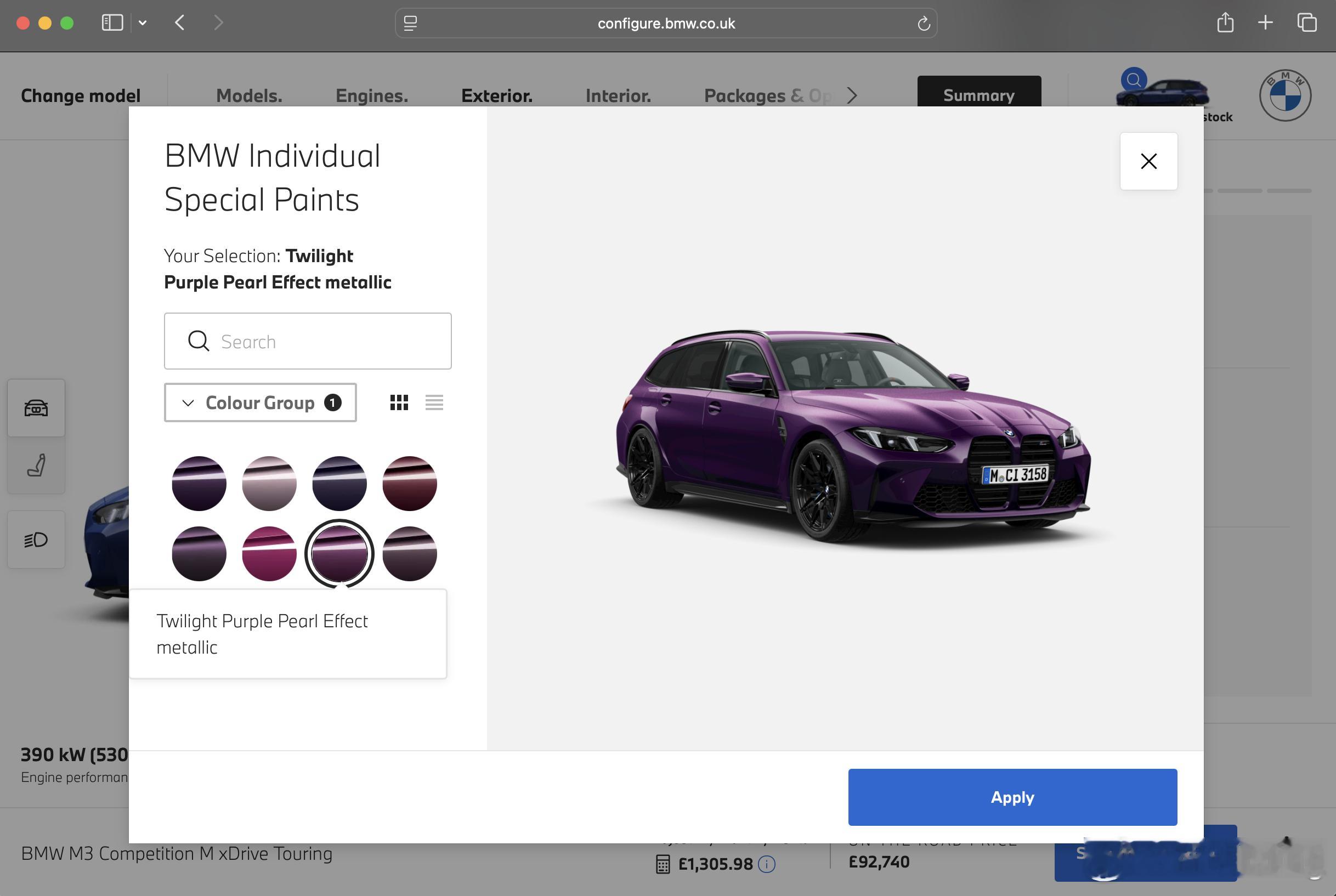Image resolution: width=1336 pixels, height=896 pixels.
Task: Open the Summary page
Action: click(x=979, y=92)
